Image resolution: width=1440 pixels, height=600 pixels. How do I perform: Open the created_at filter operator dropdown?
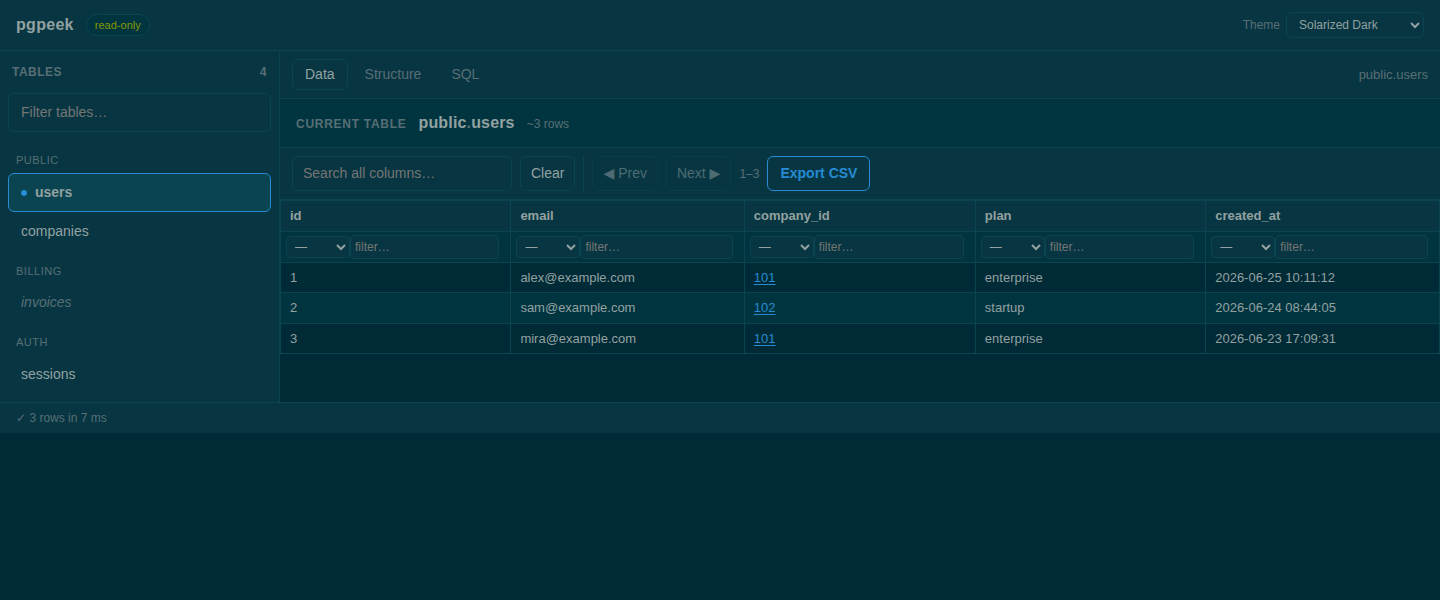tap(1242, 247)
